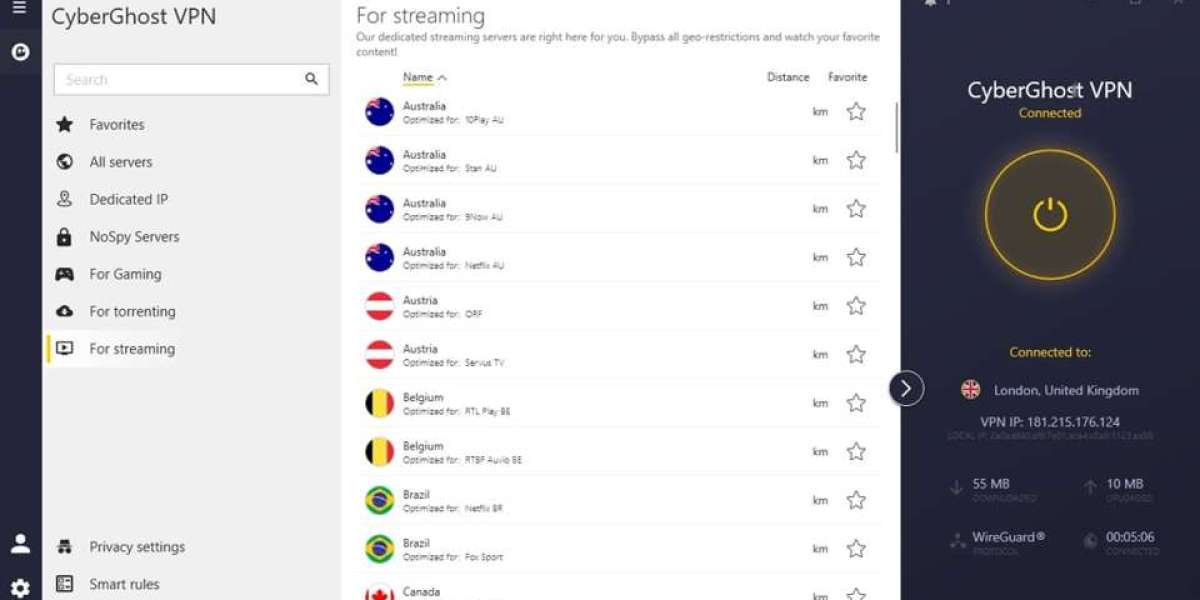
Task: Click the United Kingdom flag icon
Action: click(x=970, y=390)
